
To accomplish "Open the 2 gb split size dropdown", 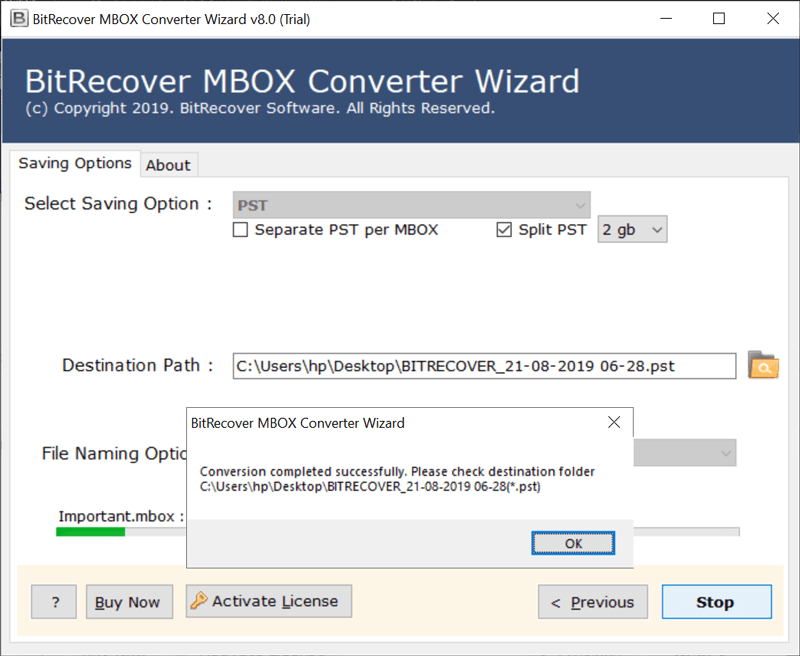I will (x=632, y=230).
